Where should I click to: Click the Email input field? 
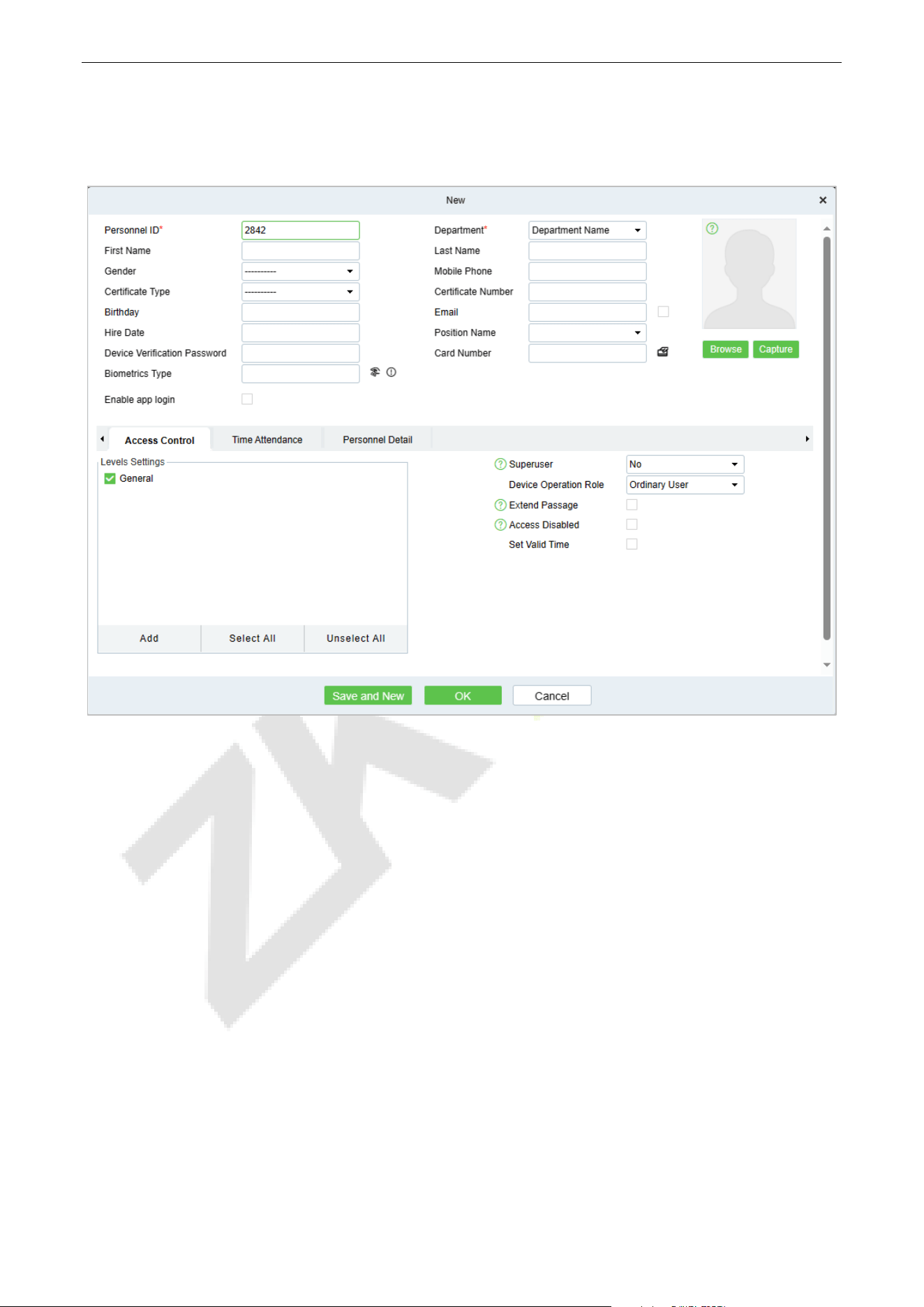coord(588,312)
